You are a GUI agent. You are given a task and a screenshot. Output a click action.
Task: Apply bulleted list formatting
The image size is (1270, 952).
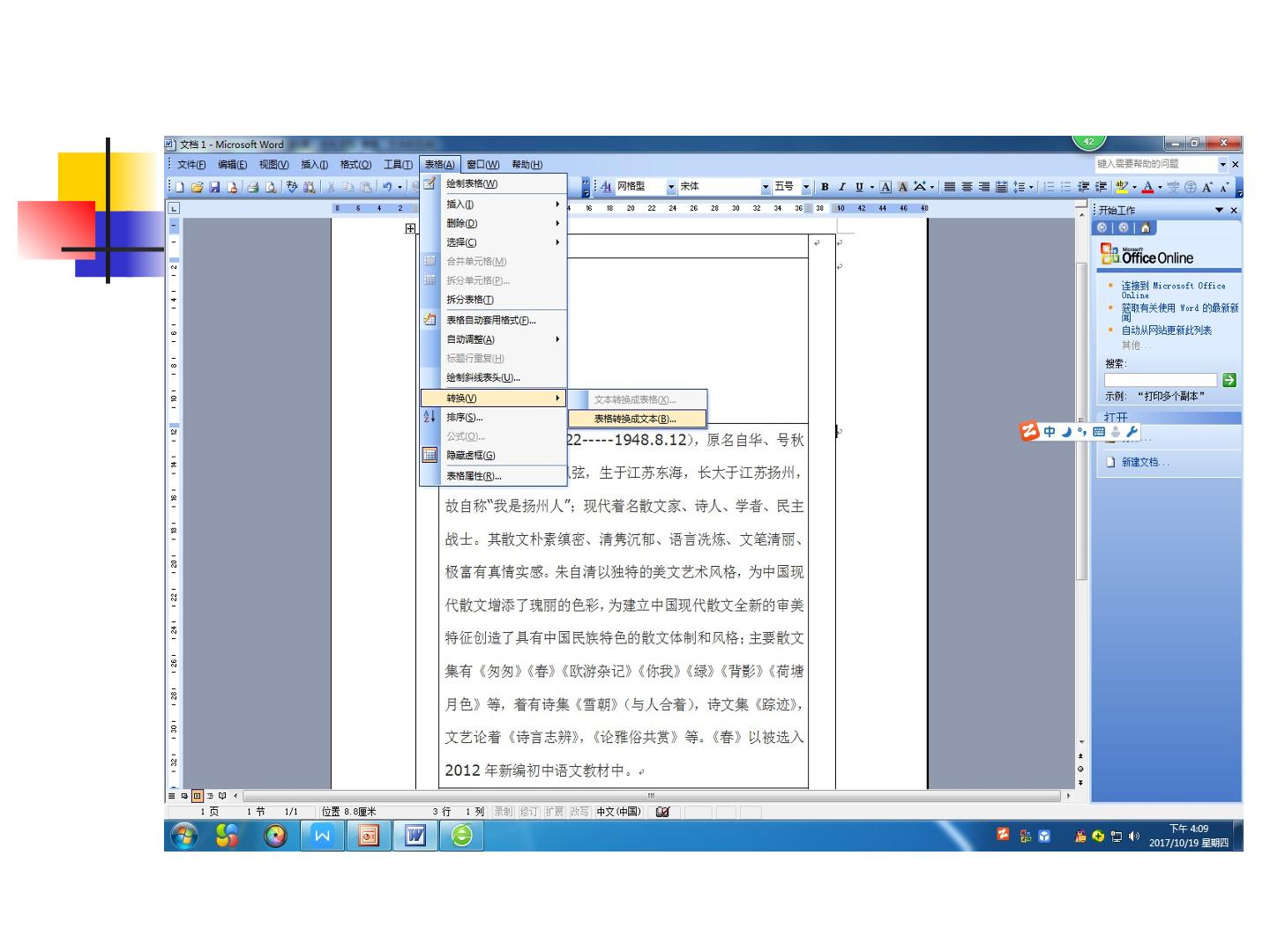[1066, 187]
